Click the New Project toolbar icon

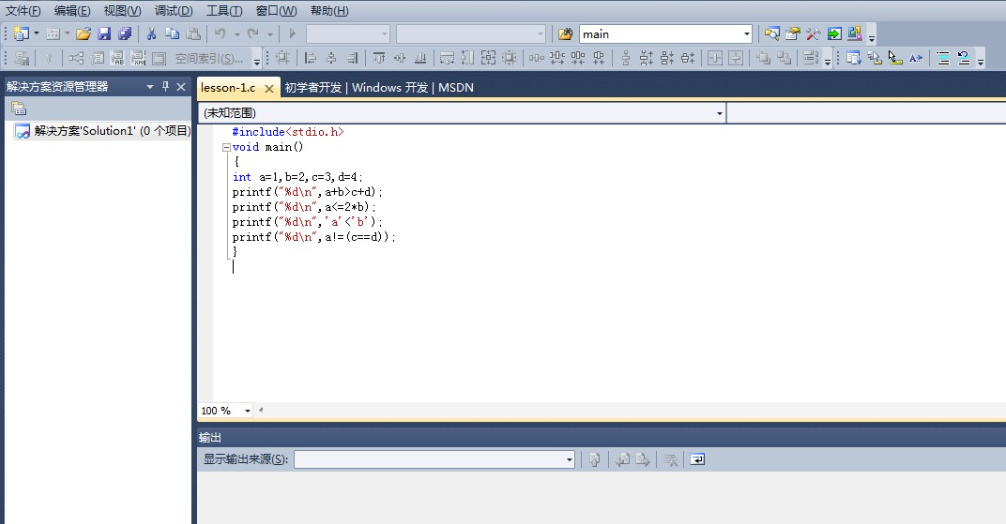coord(20,34)
